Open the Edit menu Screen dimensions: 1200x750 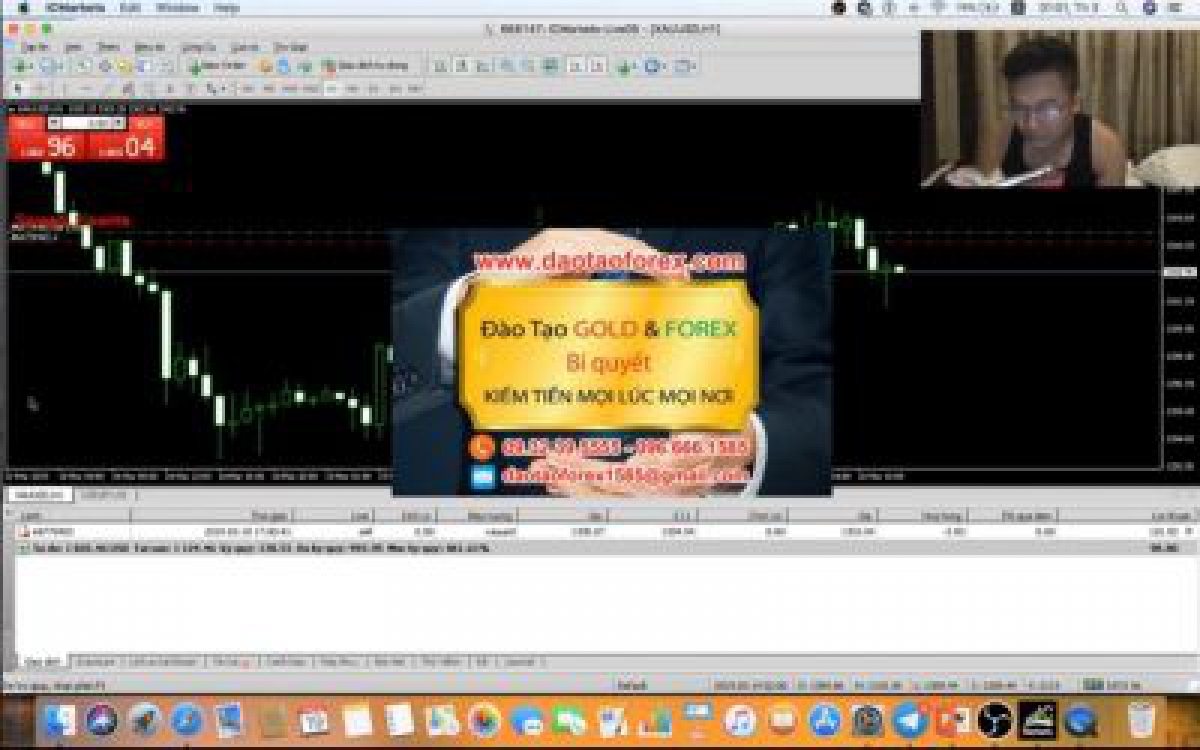[x=129, y=7]
